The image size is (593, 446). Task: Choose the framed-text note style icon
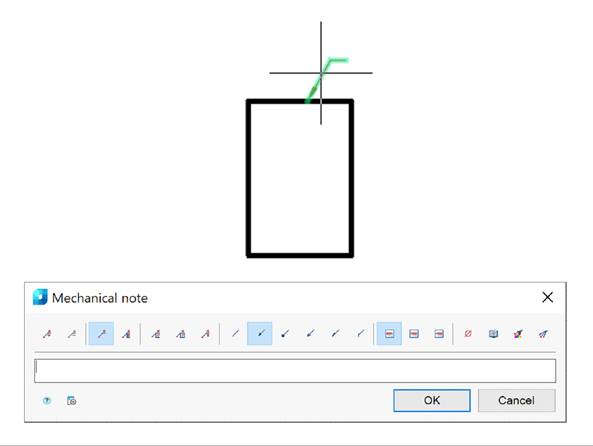pos(181,334)
